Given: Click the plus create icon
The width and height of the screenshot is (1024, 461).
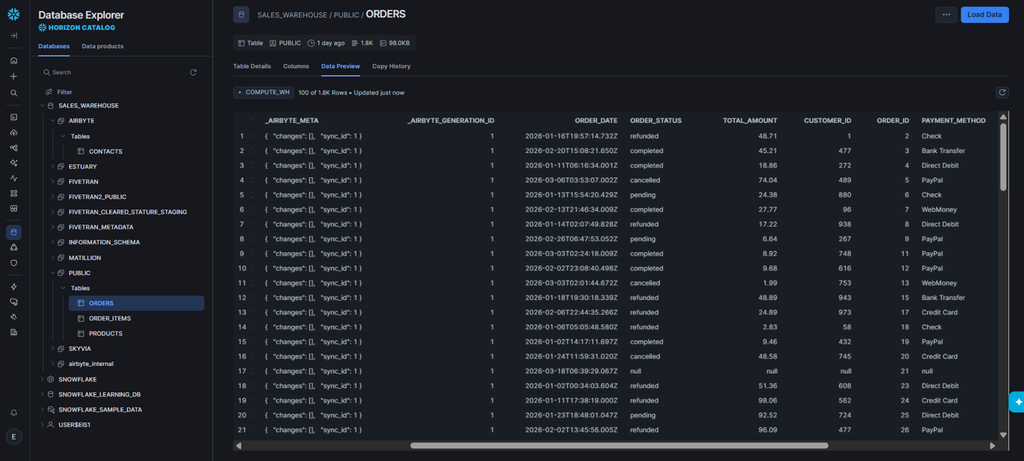Looking at the screenshot, I should [x=14, y=76].
